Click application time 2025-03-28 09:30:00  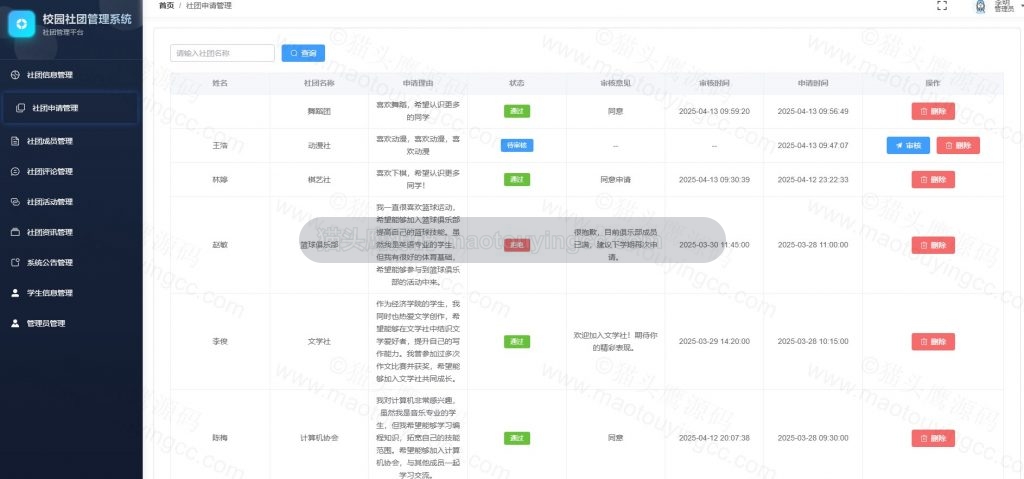point(812,438)
